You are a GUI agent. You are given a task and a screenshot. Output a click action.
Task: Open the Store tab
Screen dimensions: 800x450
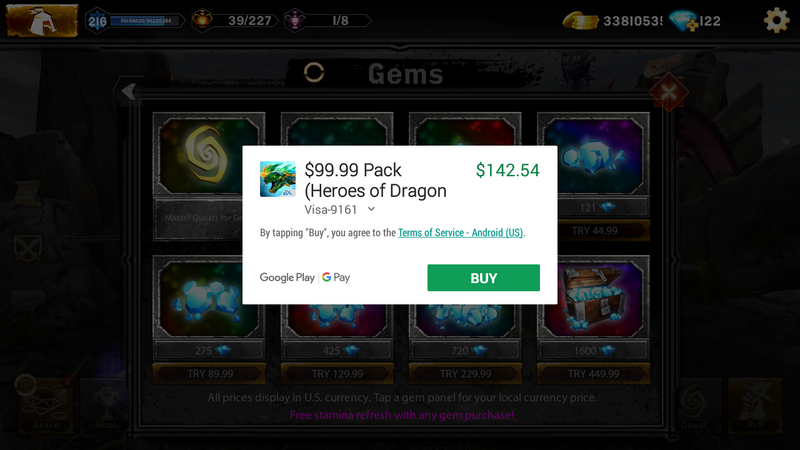tap(45, 404)
